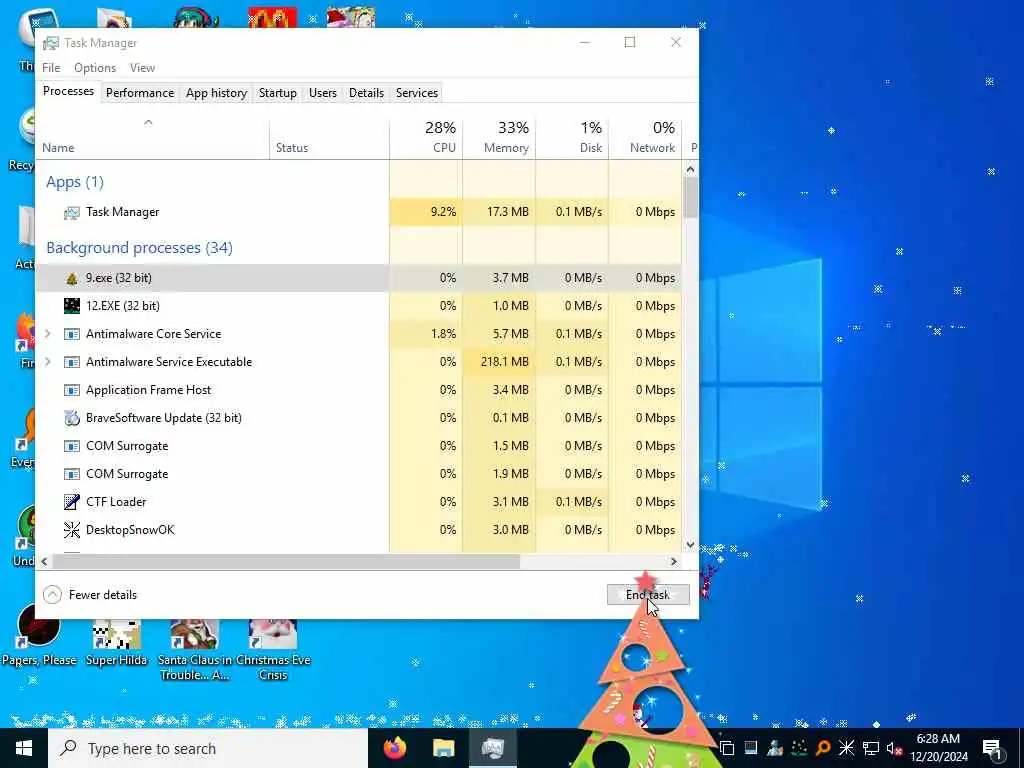Sort by the Status column header
1024x768 pixels.
[330, 139]
